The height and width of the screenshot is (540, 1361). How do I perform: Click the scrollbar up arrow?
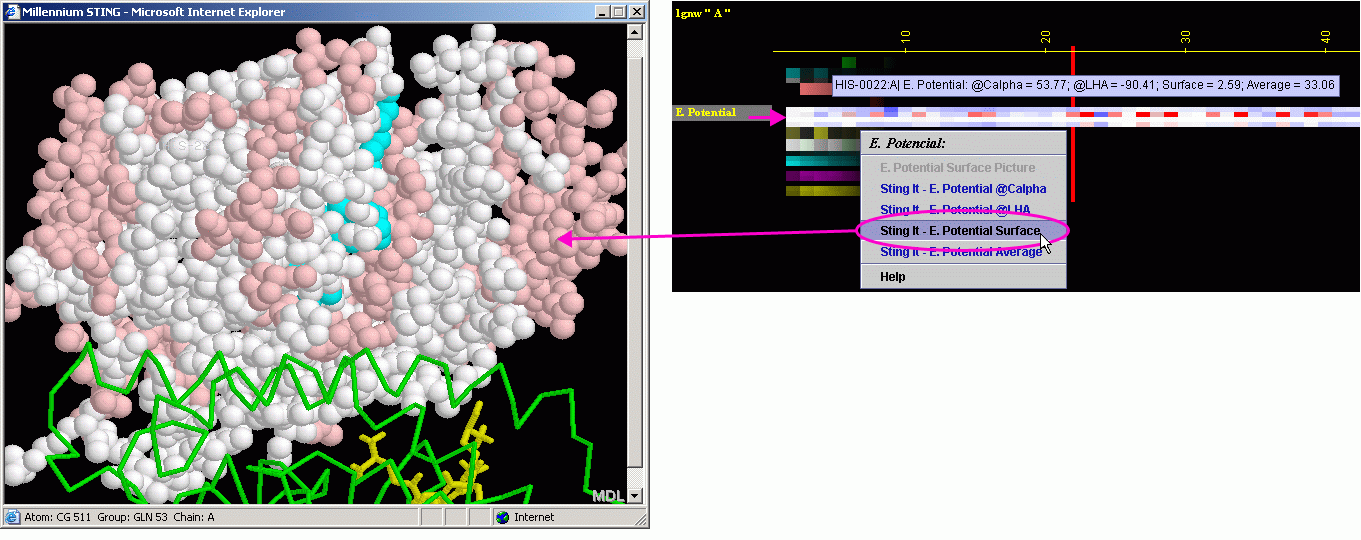click(x=634, y=31)
